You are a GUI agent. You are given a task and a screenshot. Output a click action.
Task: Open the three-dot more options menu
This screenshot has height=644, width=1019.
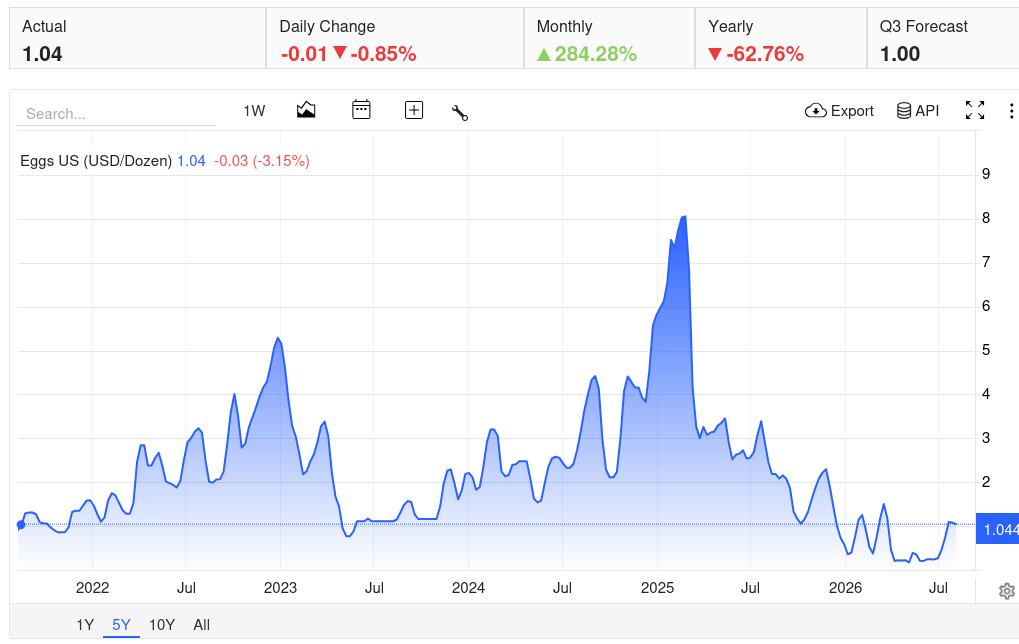[x=1011, y=111]
